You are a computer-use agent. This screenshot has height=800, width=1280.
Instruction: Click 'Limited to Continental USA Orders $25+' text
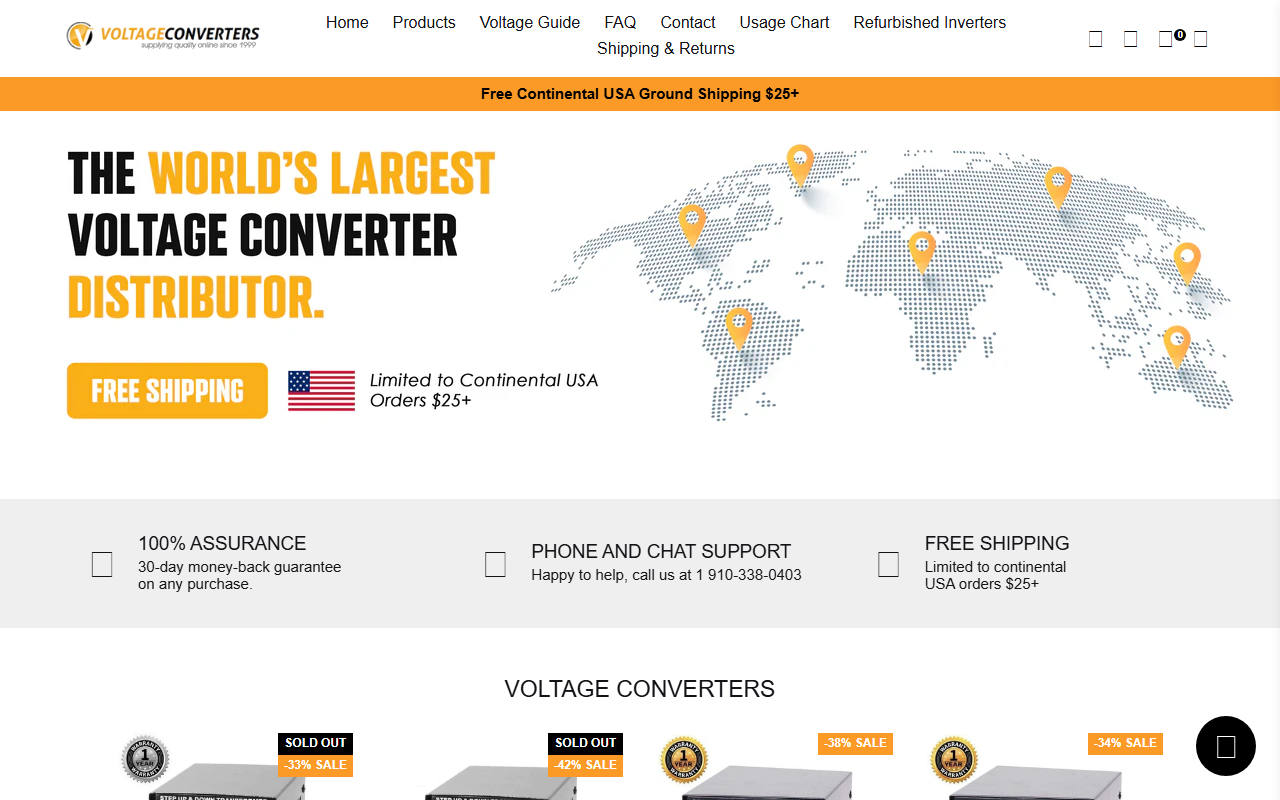[x=484, y=390]
